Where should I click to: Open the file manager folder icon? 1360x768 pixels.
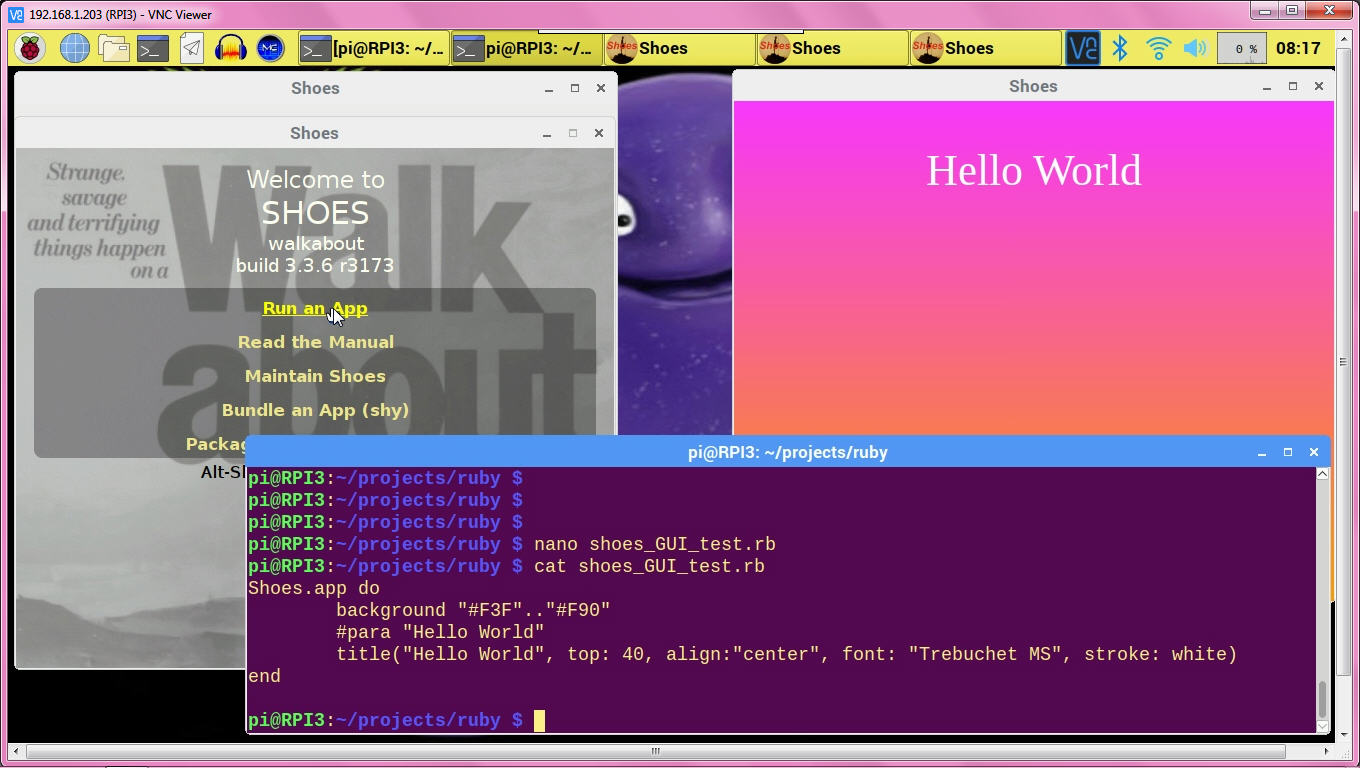coord(113,48)
